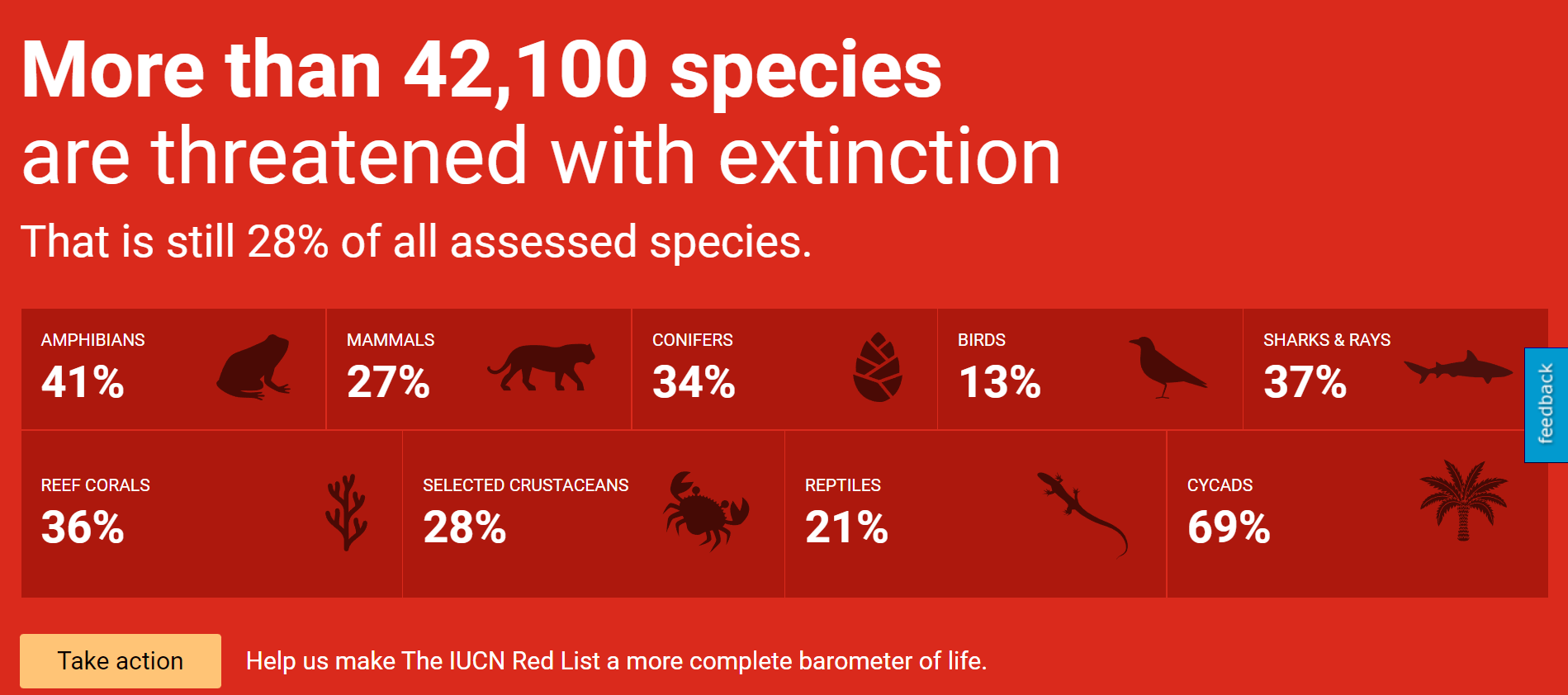Click the palm-like Cycads icon

pos(1463,500)
